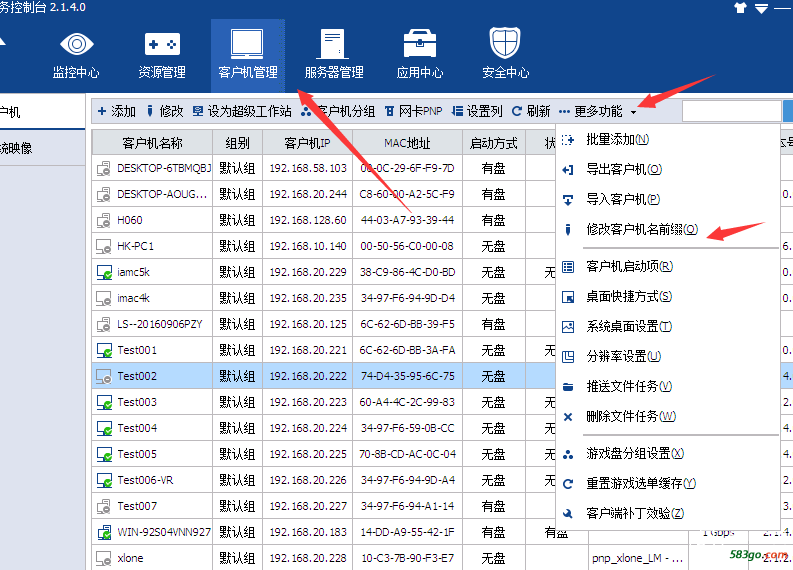Click the Test001 client icon
The image size is (793, 570).
[104, 350]
